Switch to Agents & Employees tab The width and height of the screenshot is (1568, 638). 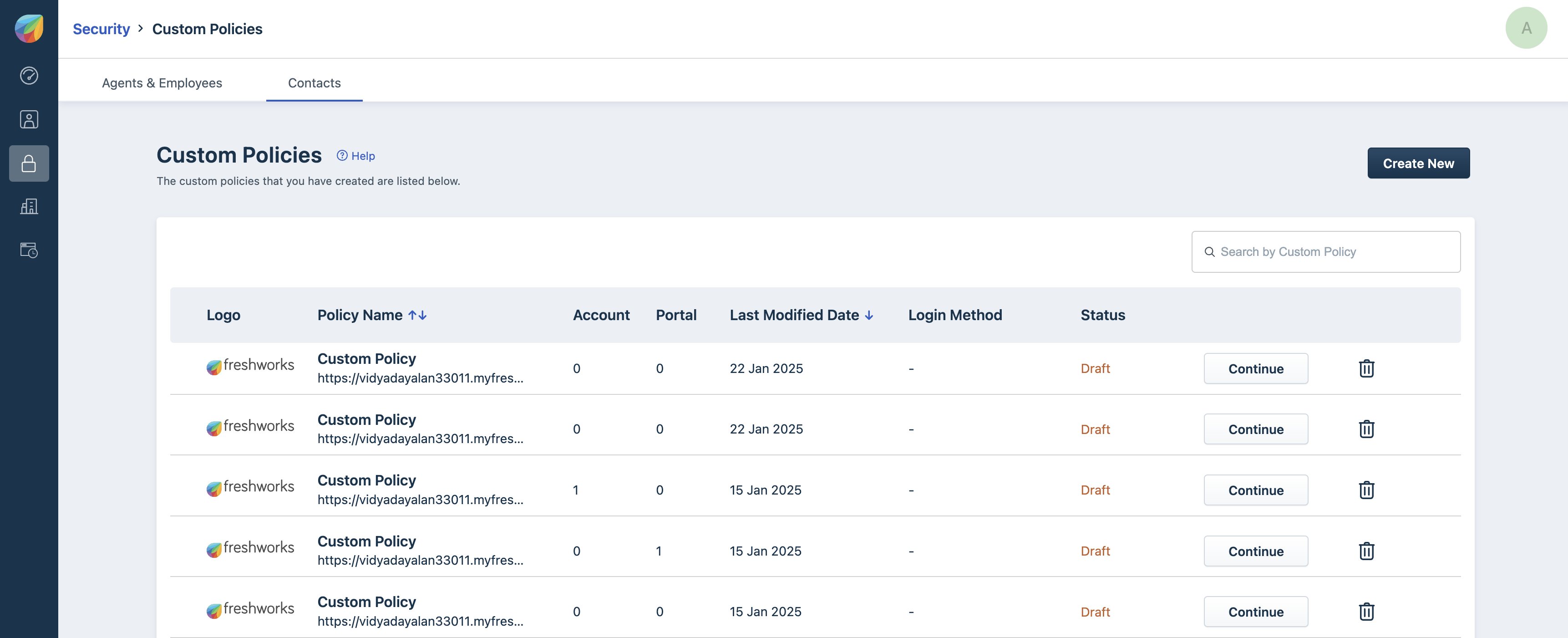click(x=162, y=83)
